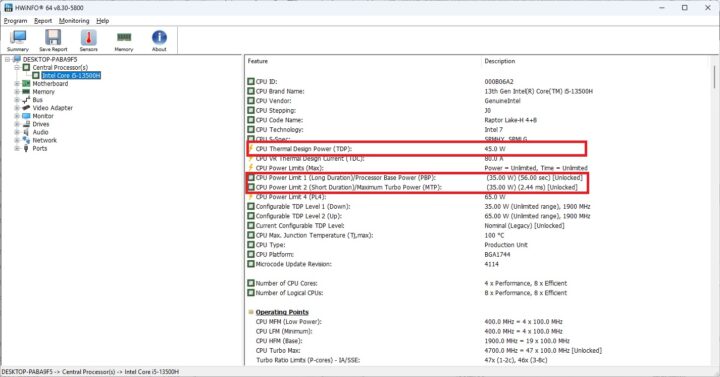The width and height of the screenshot is (720, 377).
Task: Select the Audio node in tree
Action: click(x=40, y=132)
